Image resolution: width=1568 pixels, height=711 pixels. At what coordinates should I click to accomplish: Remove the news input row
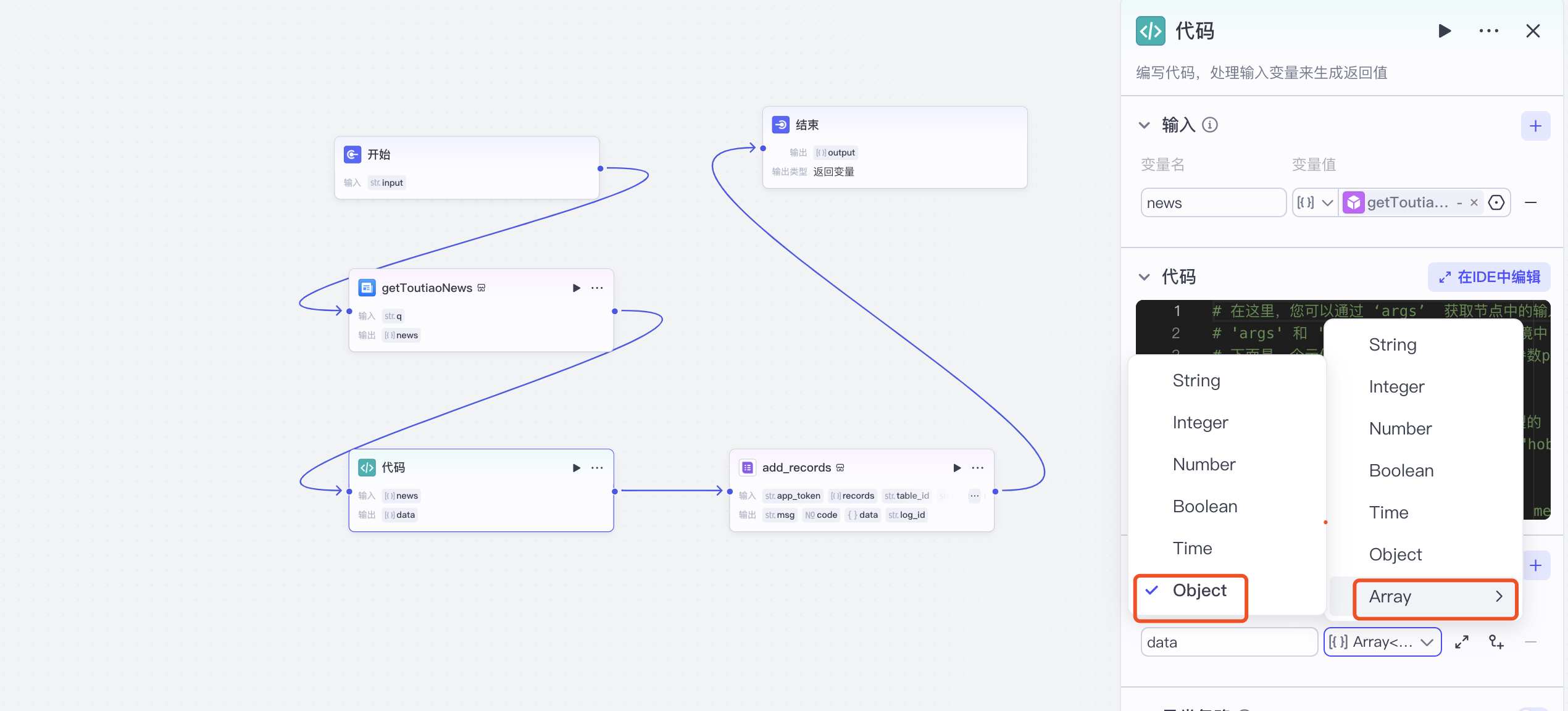coord(1531,203)
